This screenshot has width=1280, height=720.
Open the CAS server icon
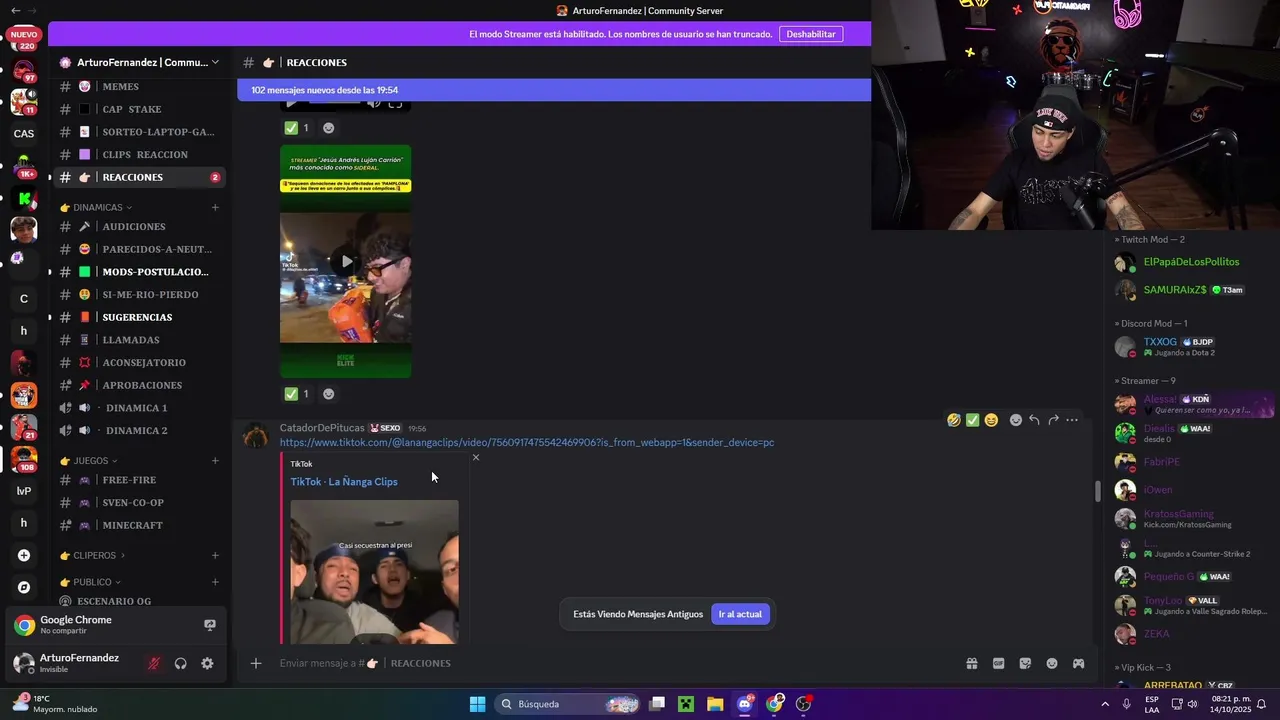pyautogui.click(x=24, y=133)
